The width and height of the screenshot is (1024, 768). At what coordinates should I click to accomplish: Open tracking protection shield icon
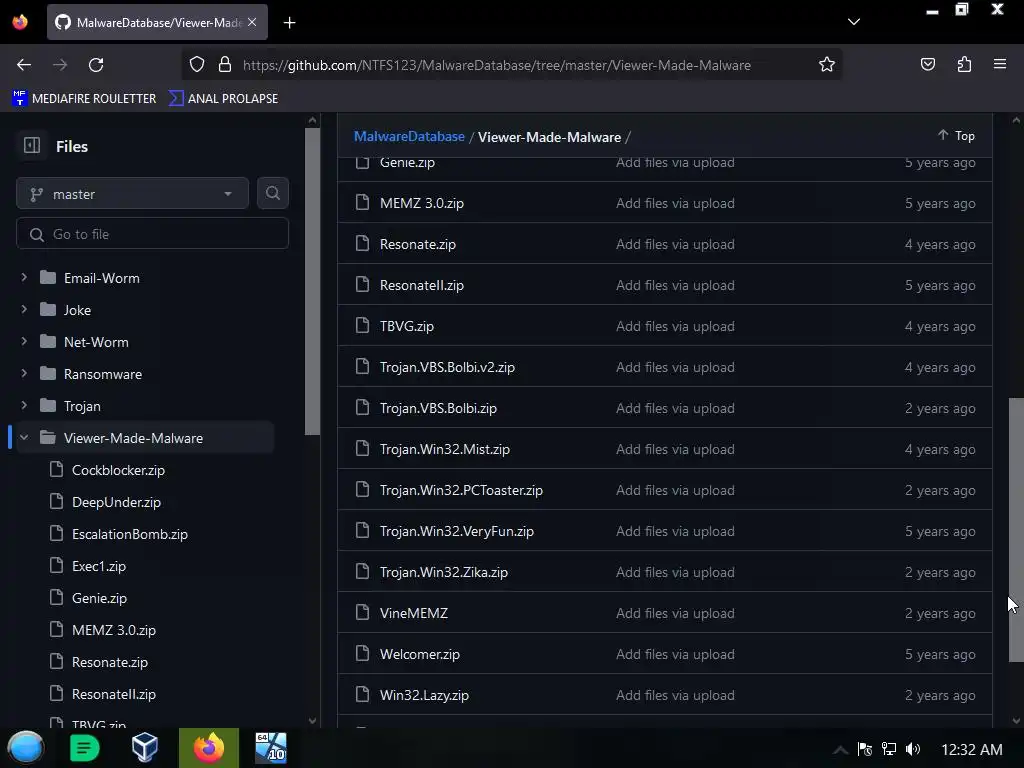[197, 65]
